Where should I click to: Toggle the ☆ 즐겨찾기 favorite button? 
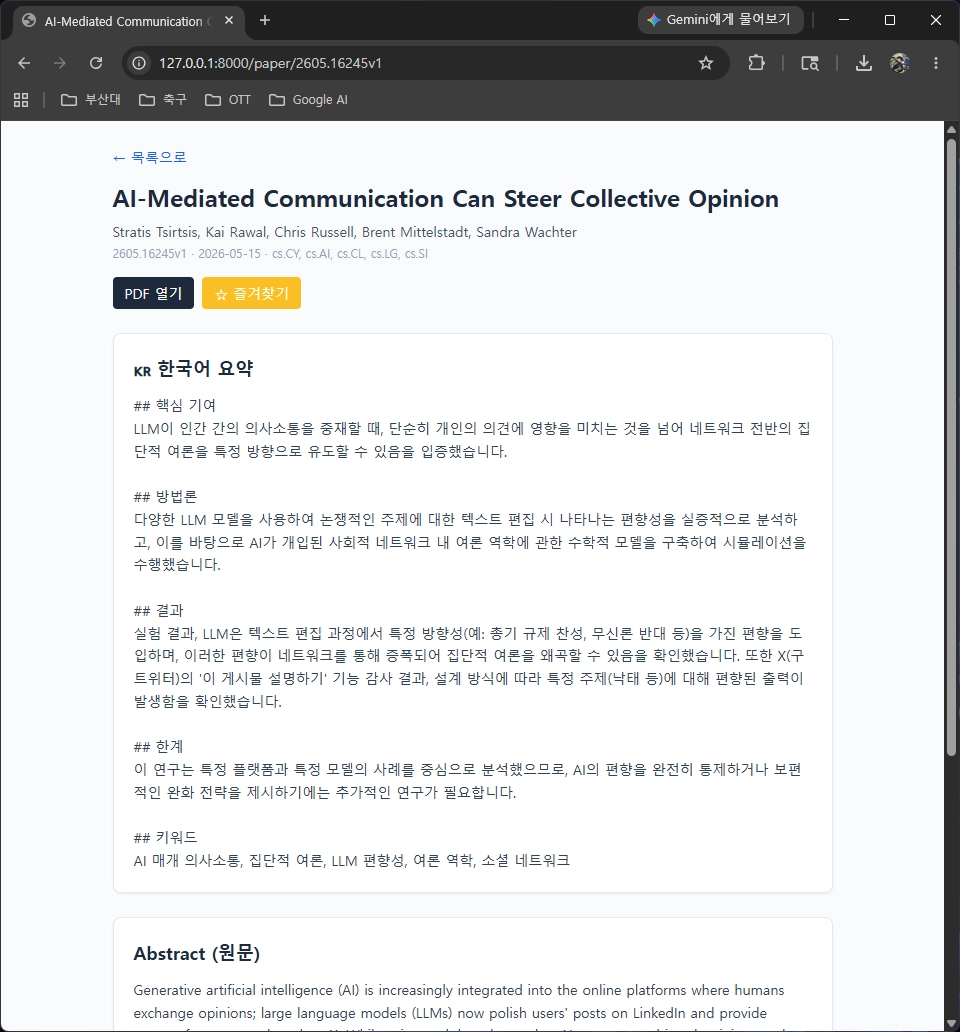click(x=251, y=293)
